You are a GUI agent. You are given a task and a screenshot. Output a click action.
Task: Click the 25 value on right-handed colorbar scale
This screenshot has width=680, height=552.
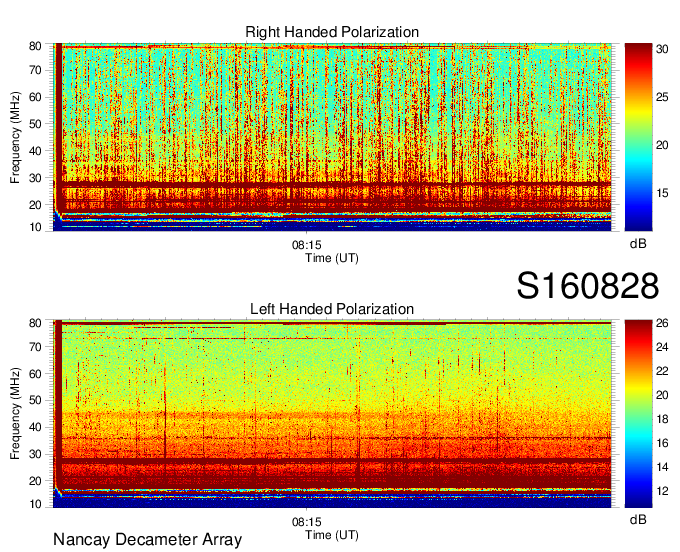pos(662,97)
